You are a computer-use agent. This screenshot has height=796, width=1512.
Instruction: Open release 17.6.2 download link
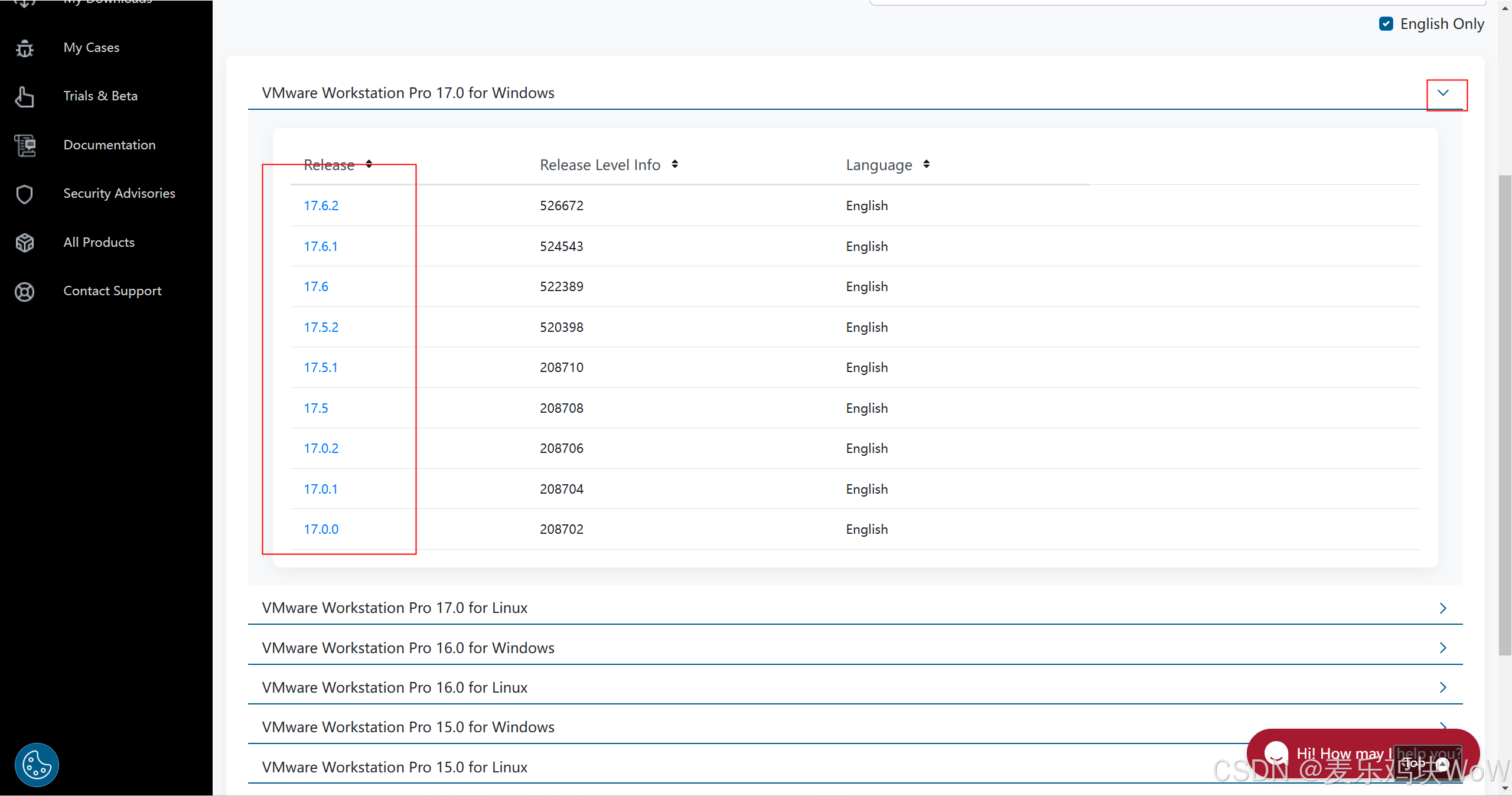321,205
